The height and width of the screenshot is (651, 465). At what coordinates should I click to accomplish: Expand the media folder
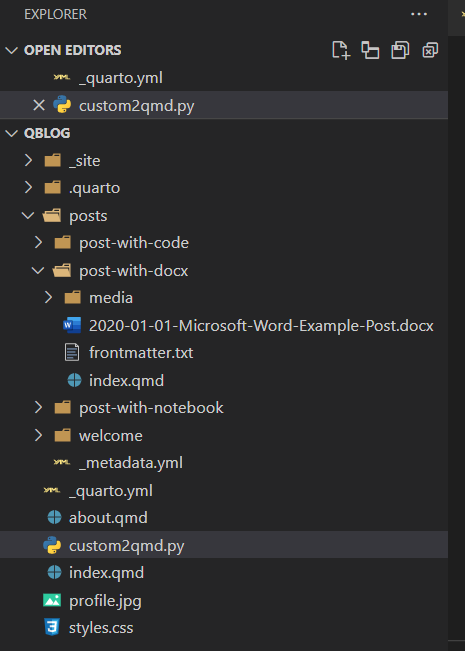(48, 297)
